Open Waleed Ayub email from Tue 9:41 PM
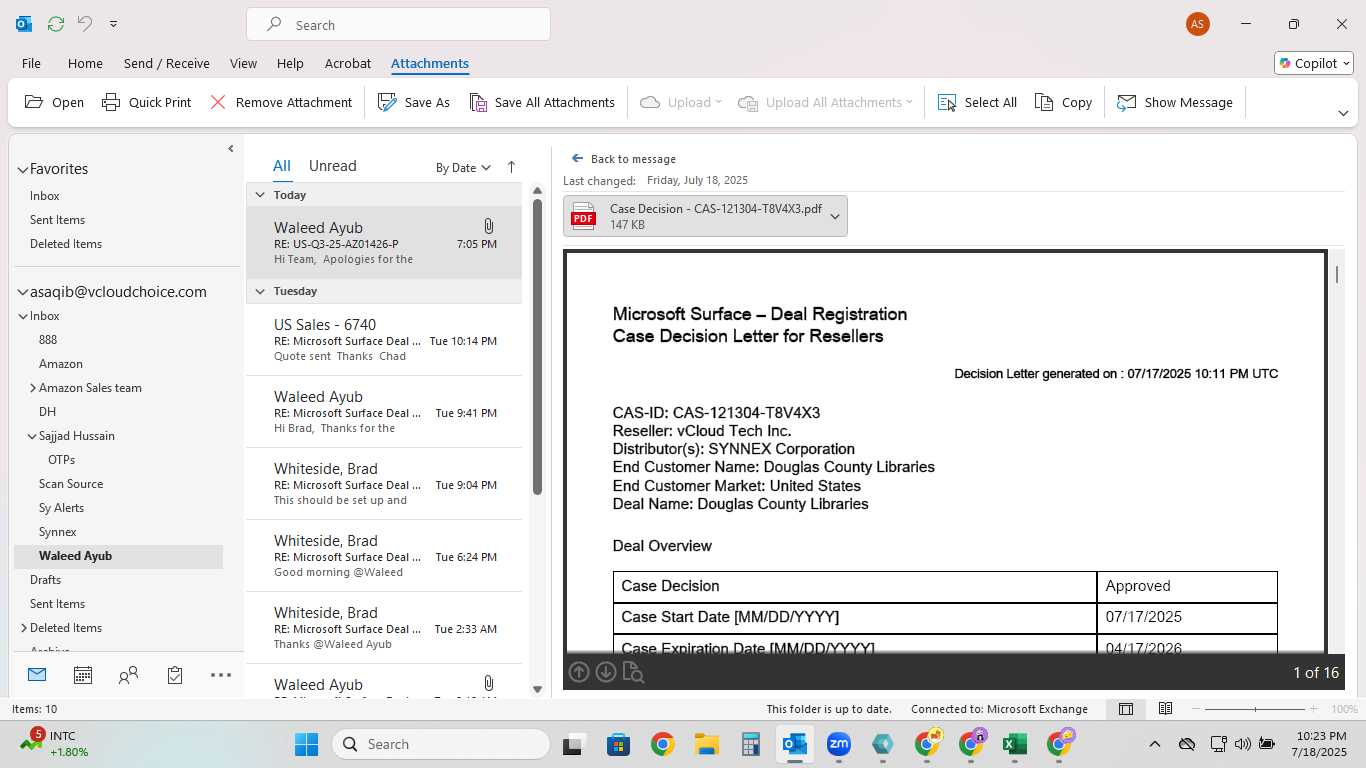The width and height of the screenshot is (1366, 768). pyautogui.click(x=385, y=412)
